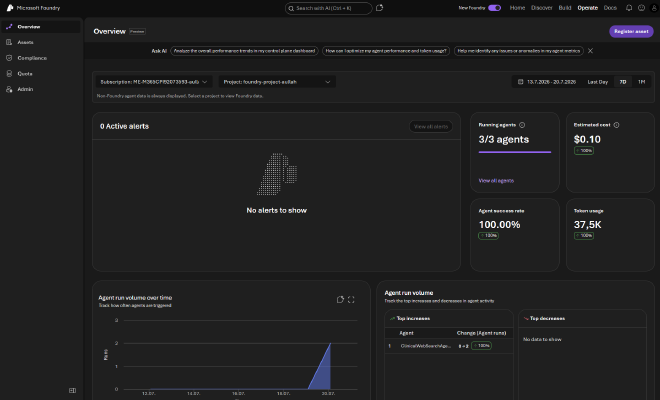Viewport: 660px width, 400px height.
Task: Switch to the Home tab
Action: pos(517,8)
